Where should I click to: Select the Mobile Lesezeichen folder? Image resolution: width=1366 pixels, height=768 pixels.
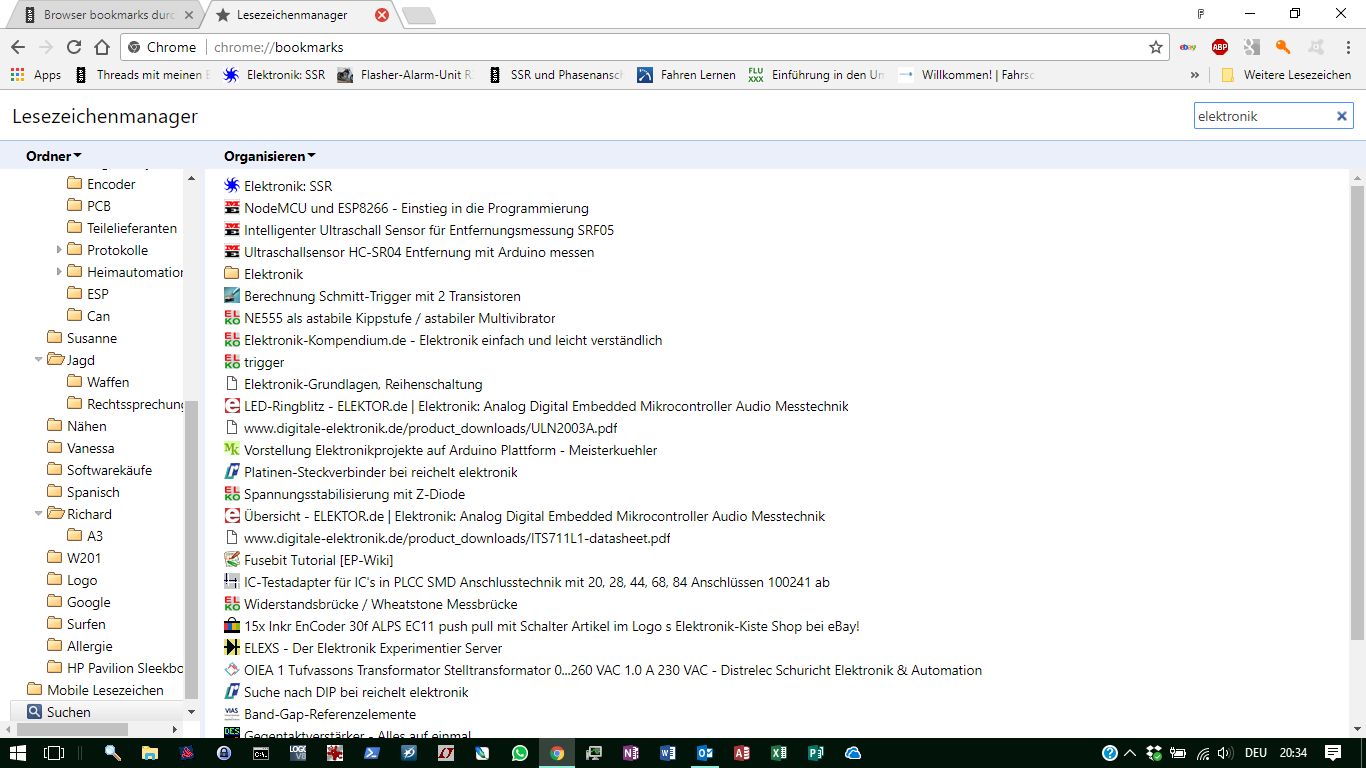click(95, 690)
